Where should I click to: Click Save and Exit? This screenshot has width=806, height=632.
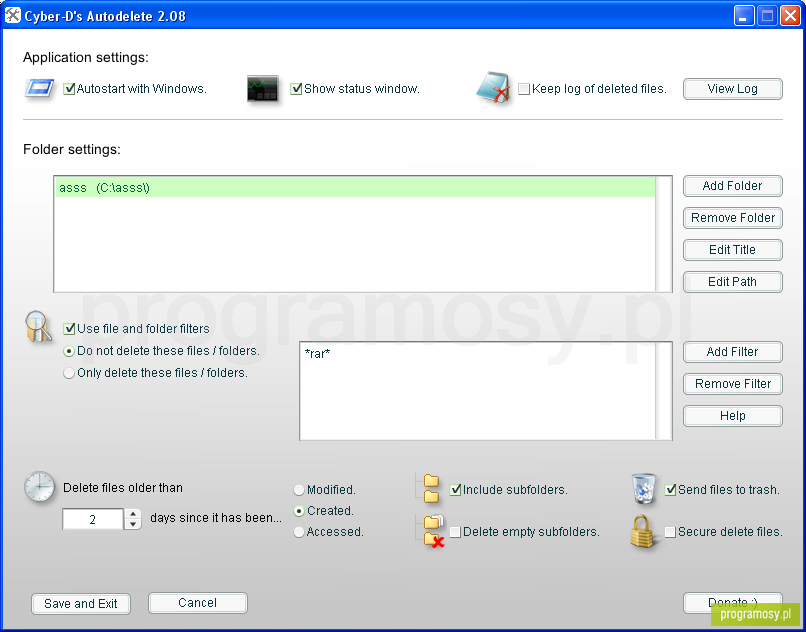click(81, 604)
